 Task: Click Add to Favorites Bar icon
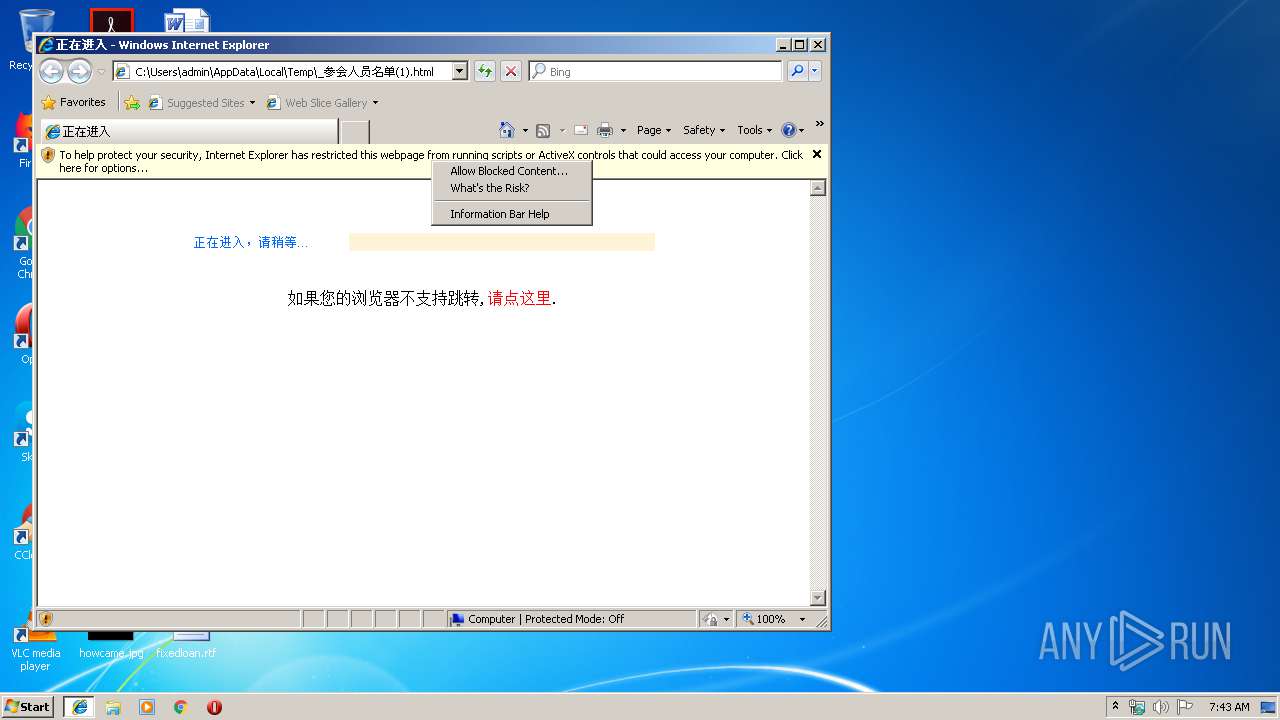132,102
